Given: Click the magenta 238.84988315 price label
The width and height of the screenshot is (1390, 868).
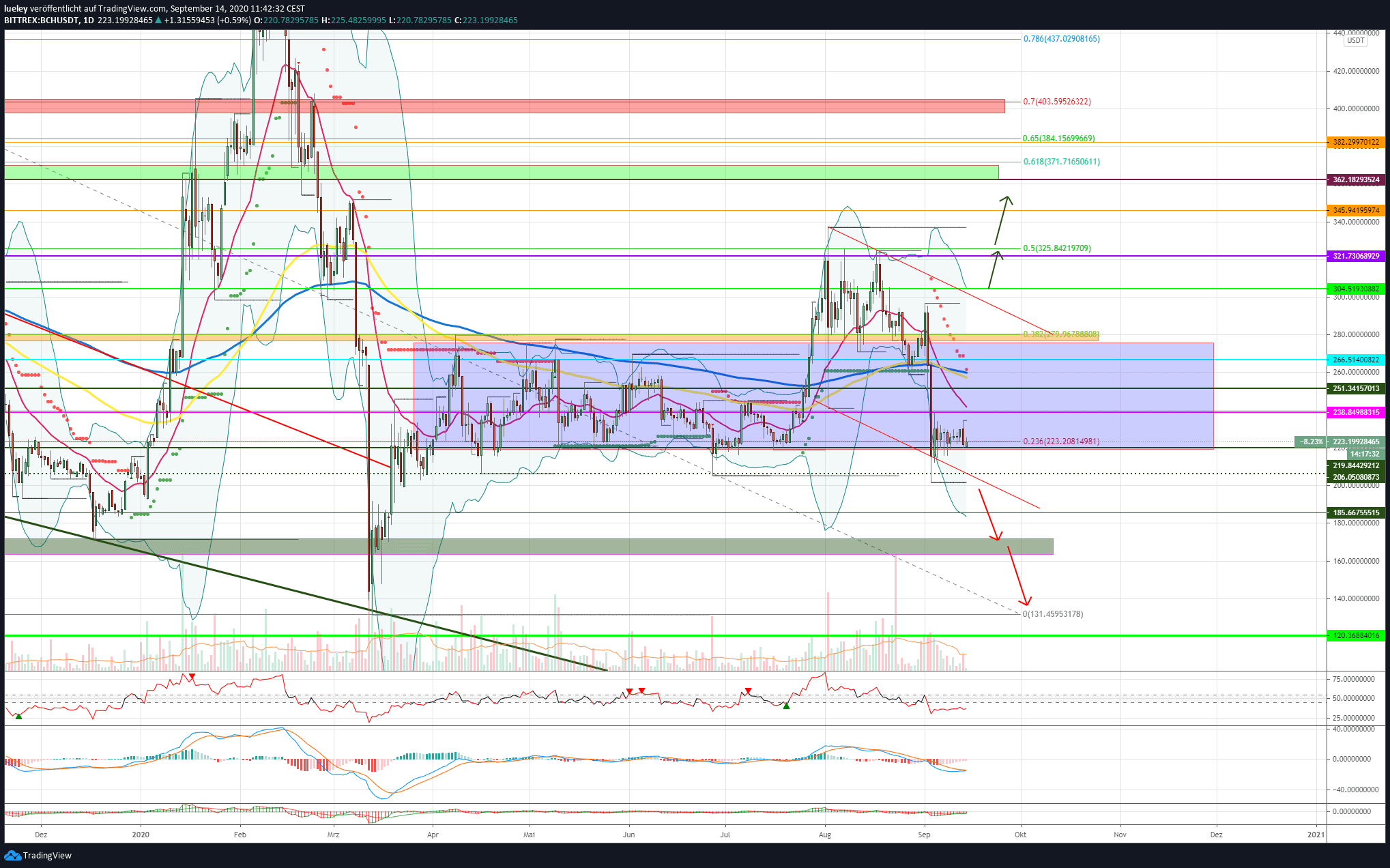Looking at the screenshot, I should pos(1355,412).
